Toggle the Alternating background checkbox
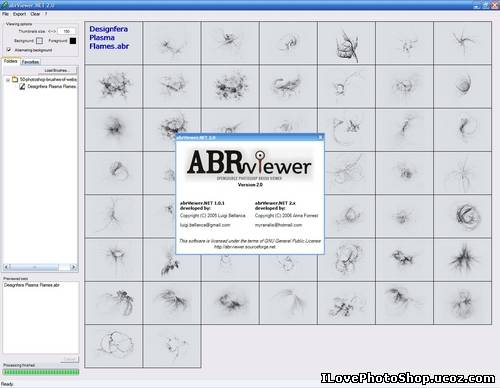The width and height of the screenshot is (500, 388). tap(9, 50)
